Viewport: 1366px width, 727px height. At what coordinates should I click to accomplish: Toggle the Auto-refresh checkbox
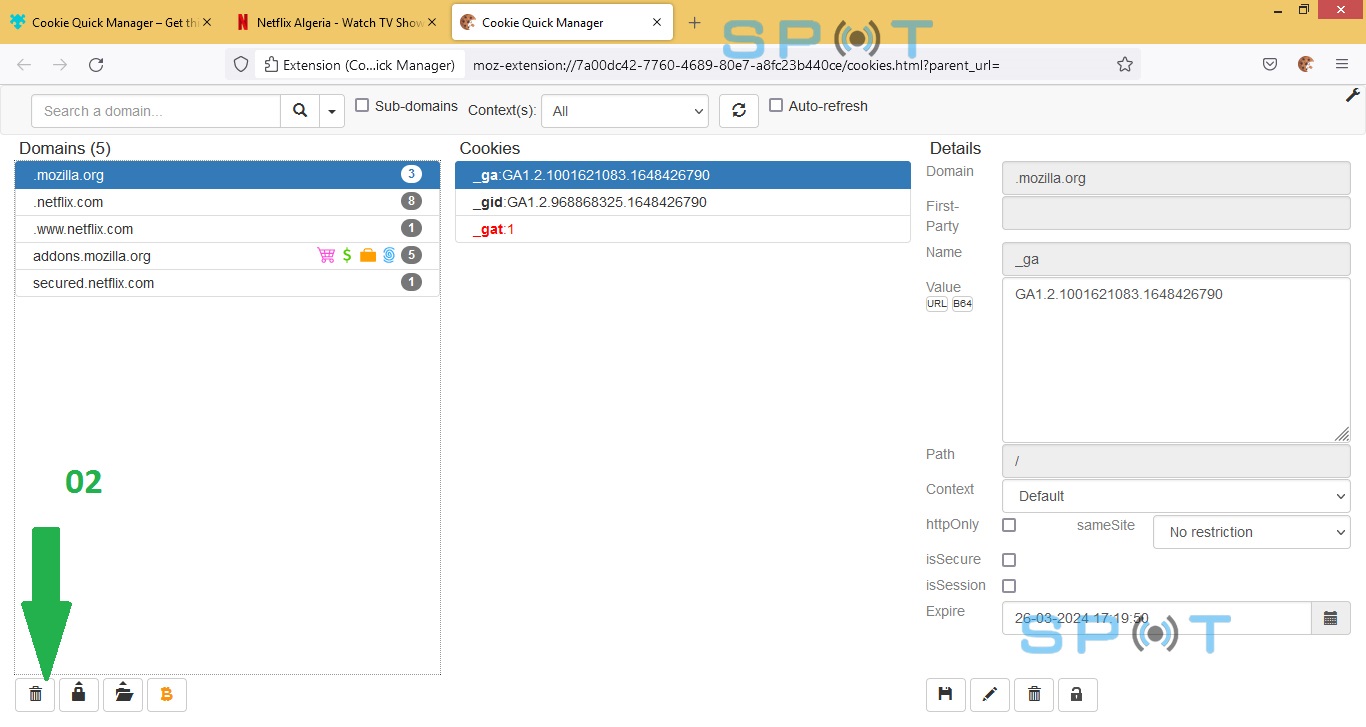(776, 106)
